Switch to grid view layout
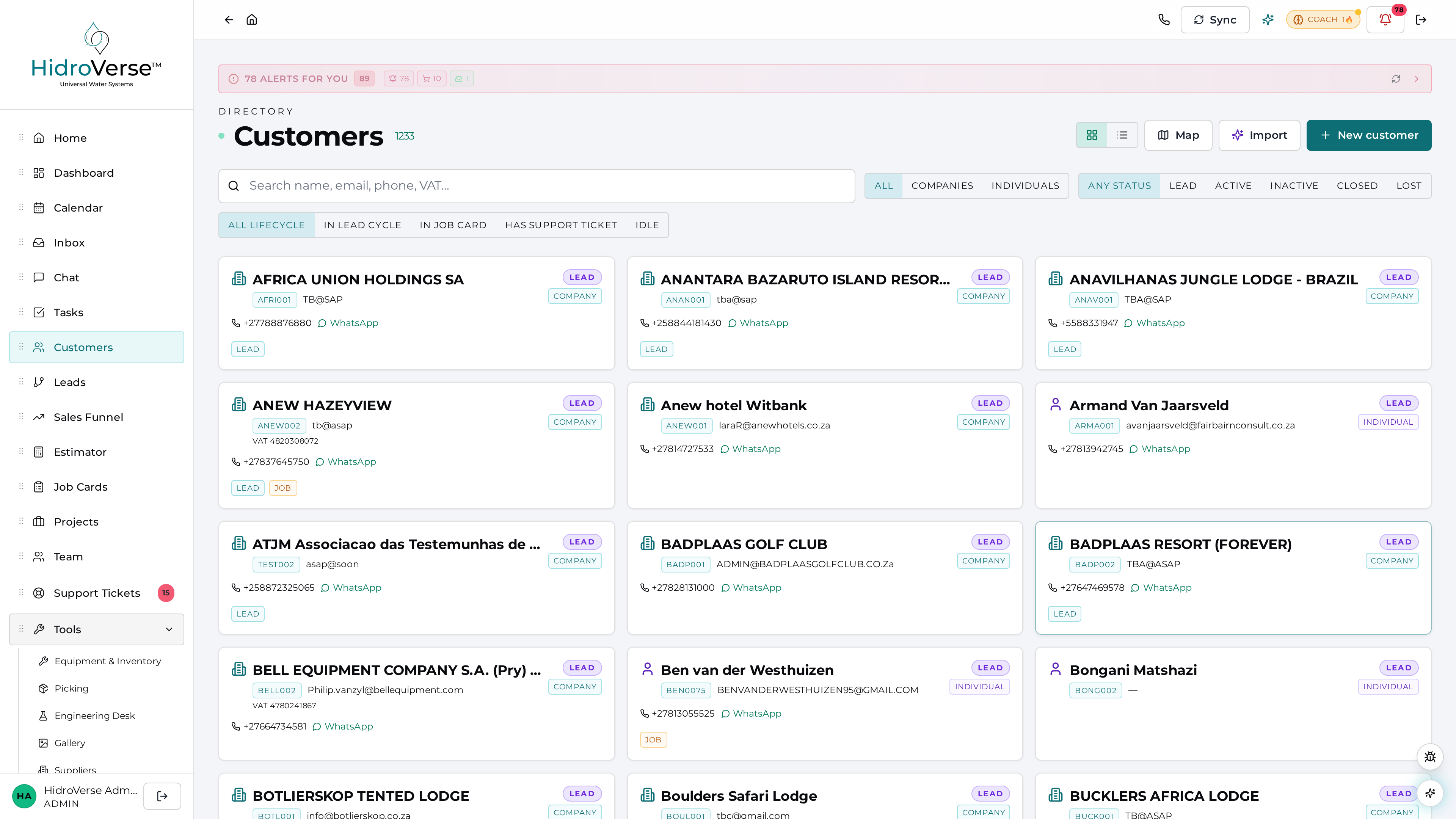1456x819 pixels. point(1092,135)
